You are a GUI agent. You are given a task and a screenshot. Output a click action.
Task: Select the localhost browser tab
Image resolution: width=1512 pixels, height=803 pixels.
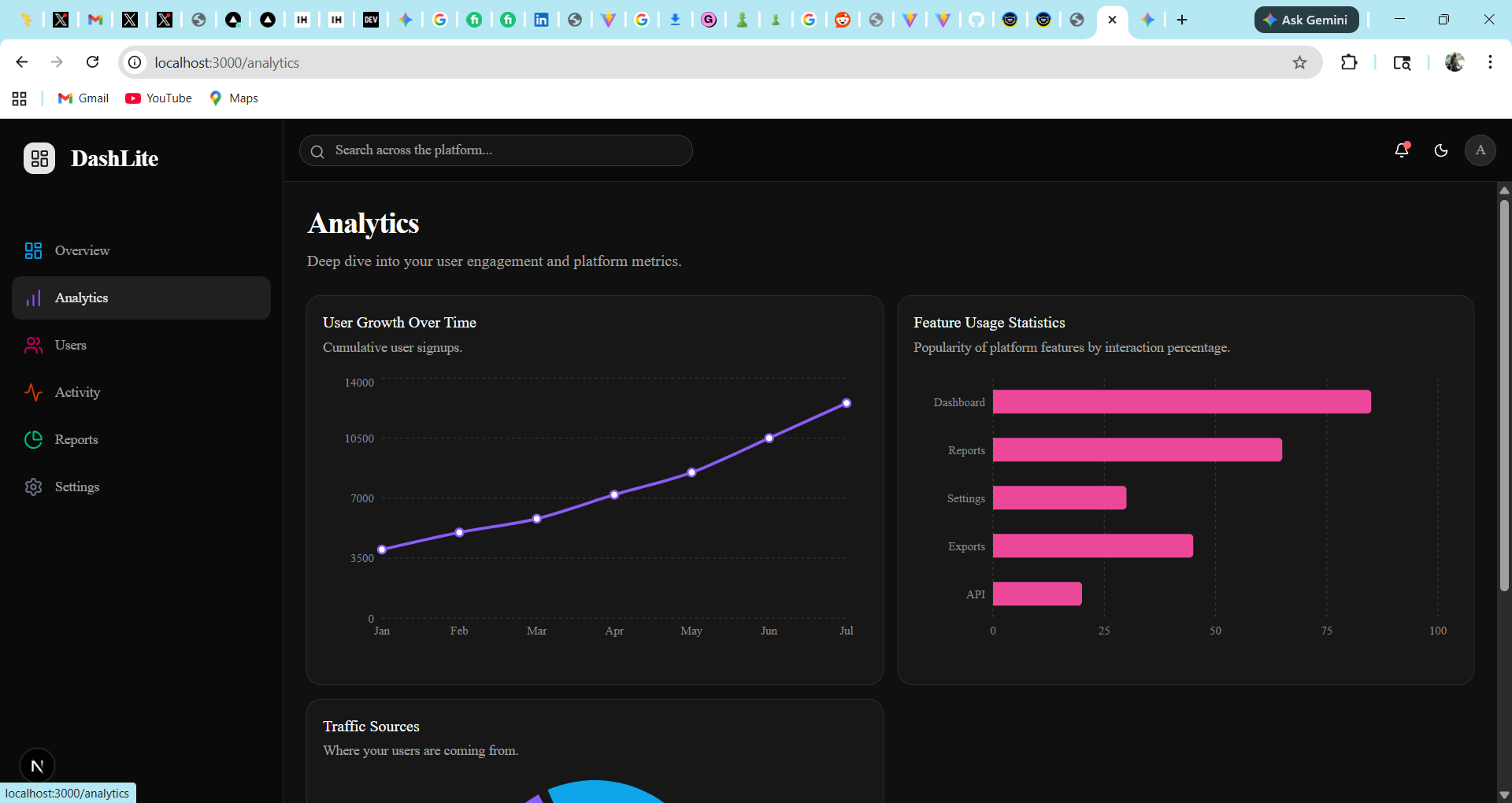(1112, 20)
